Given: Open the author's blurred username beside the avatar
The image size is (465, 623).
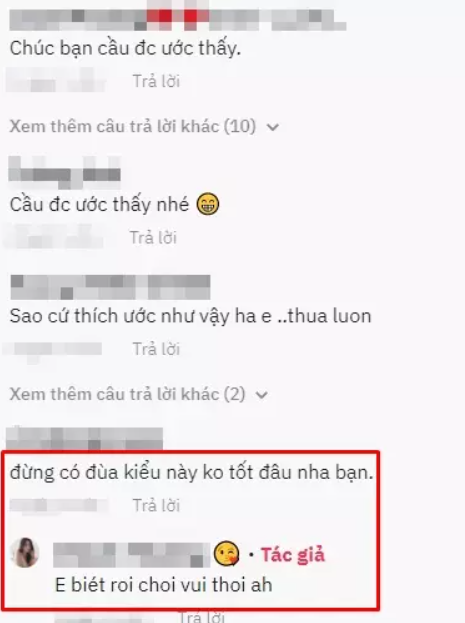Looking at the screenshot, I should (x=132, y=555).
